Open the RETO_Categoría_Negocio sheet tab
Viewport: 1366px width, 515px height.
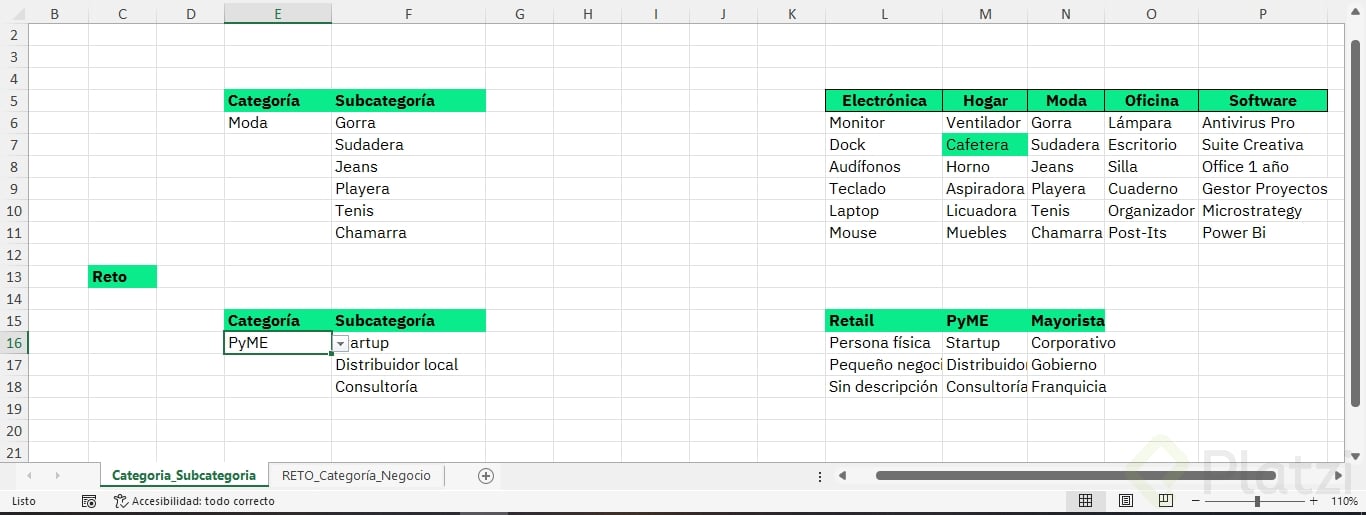click(x=356, y=476)
